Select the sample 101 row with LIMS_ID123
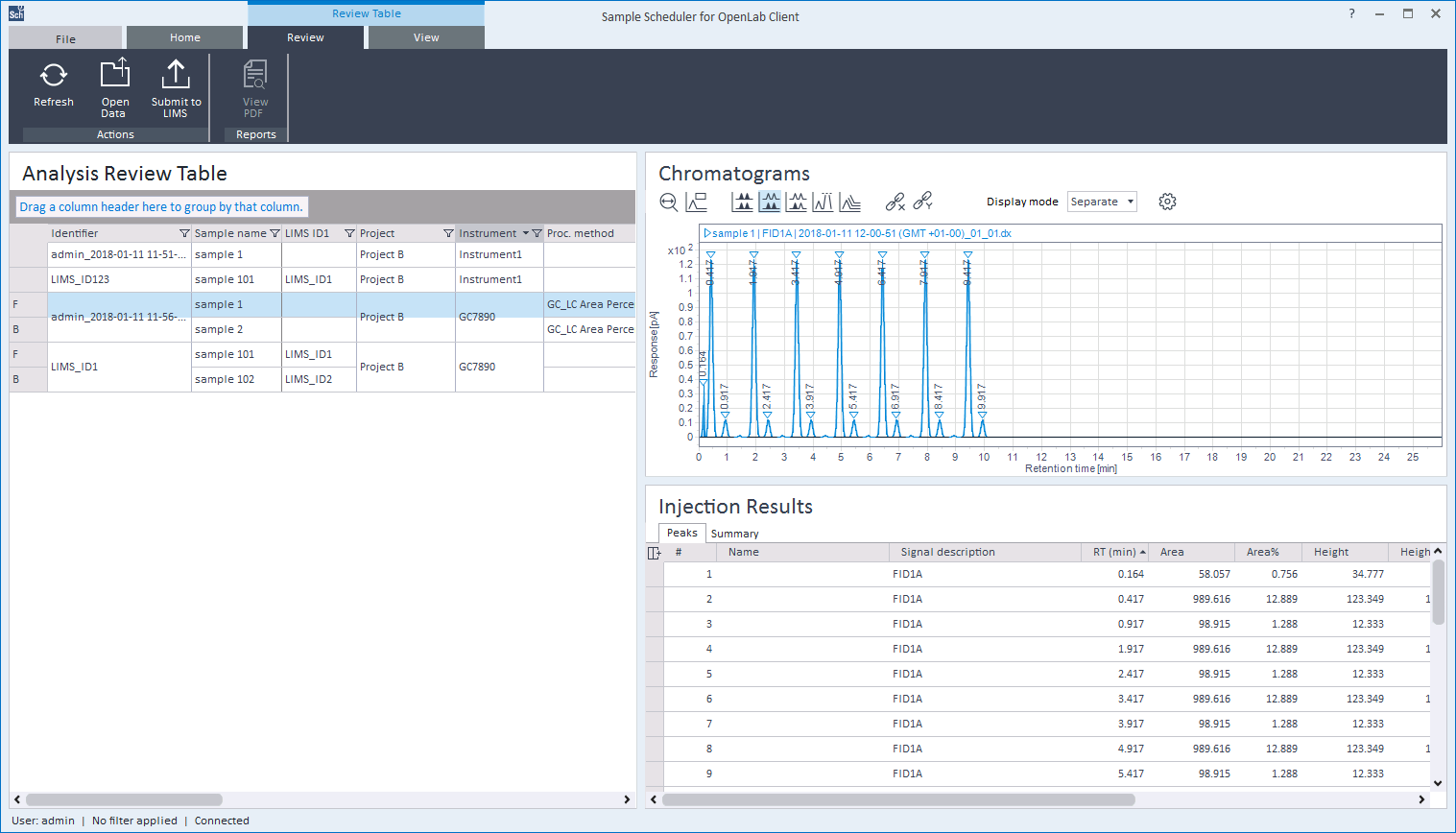1456x833 pixels. click(x=225, y=279)
